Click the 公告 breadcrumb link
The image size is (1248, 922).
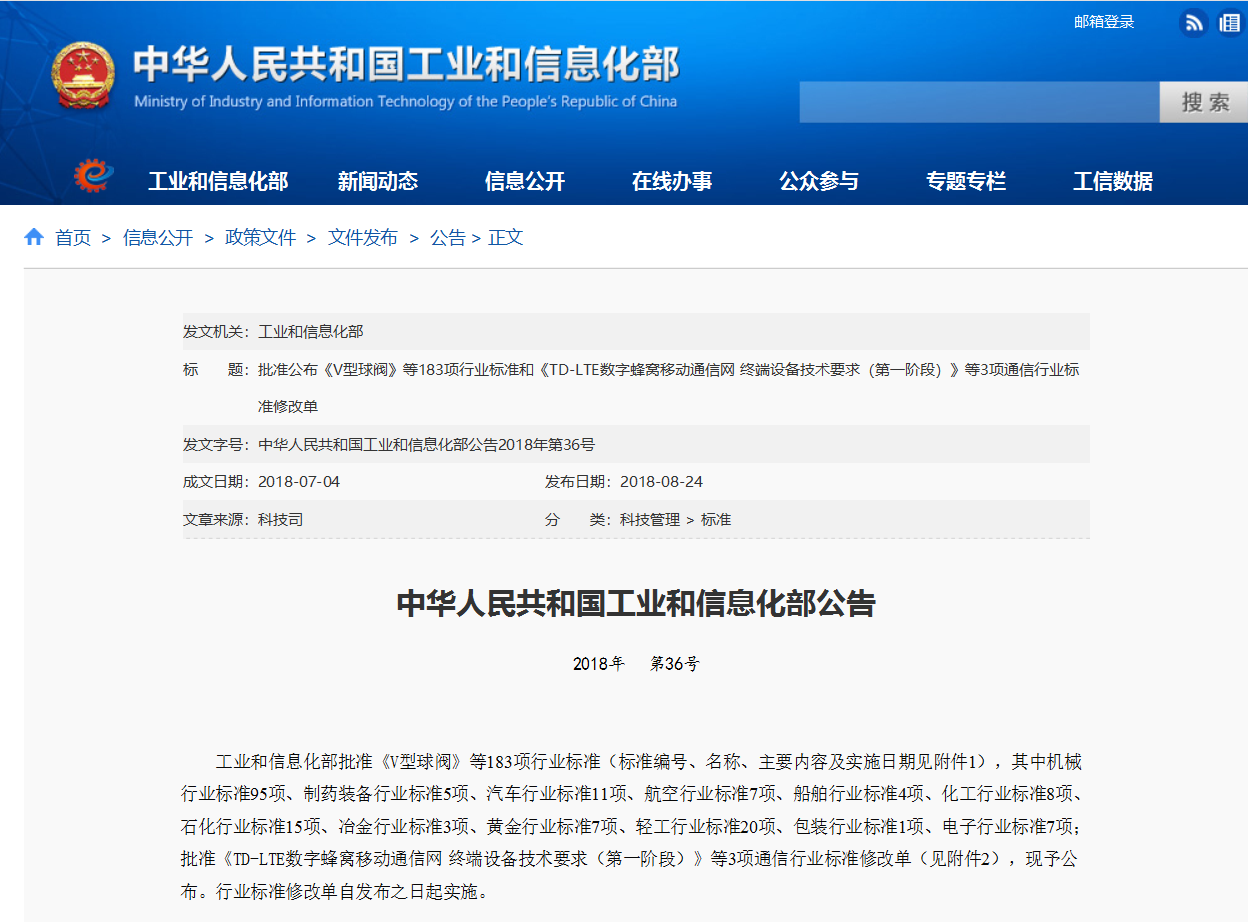[x=447, y=238]
